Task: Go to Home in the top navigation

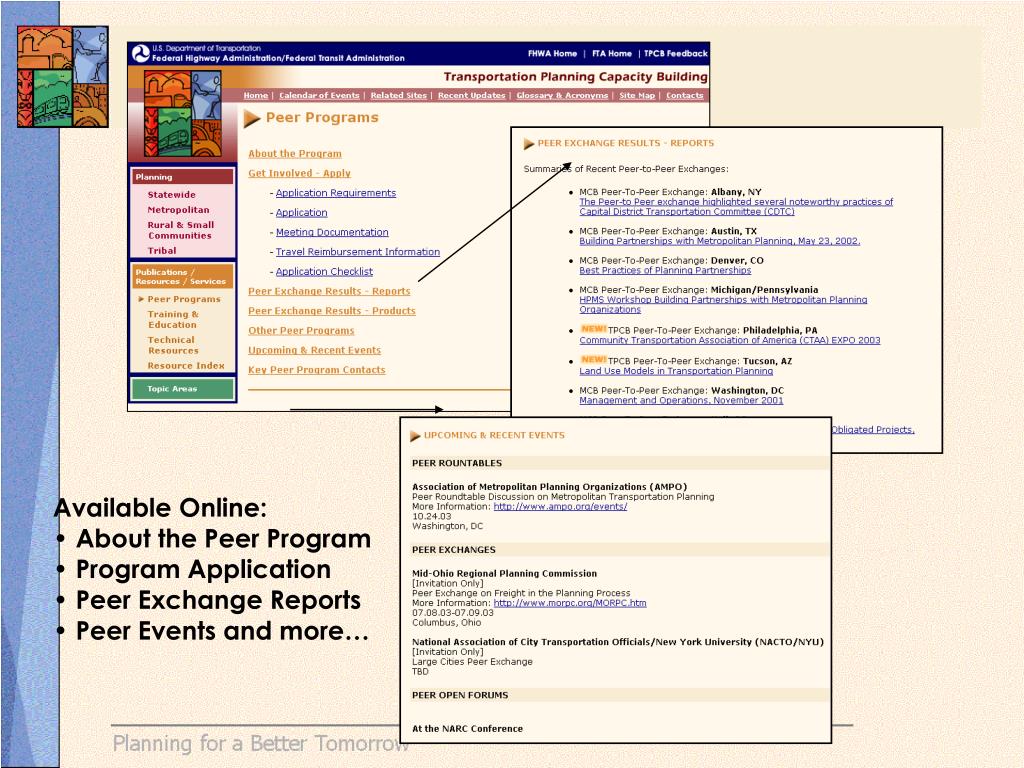Action: (256, 95)
